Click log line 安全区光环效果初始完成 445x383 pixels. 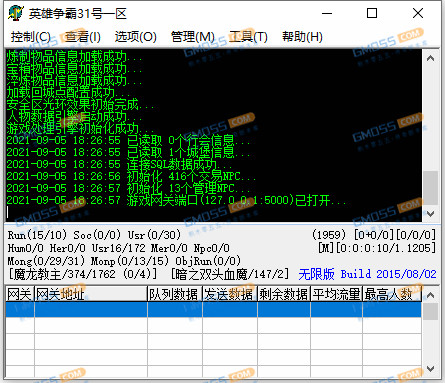point(80,104)
